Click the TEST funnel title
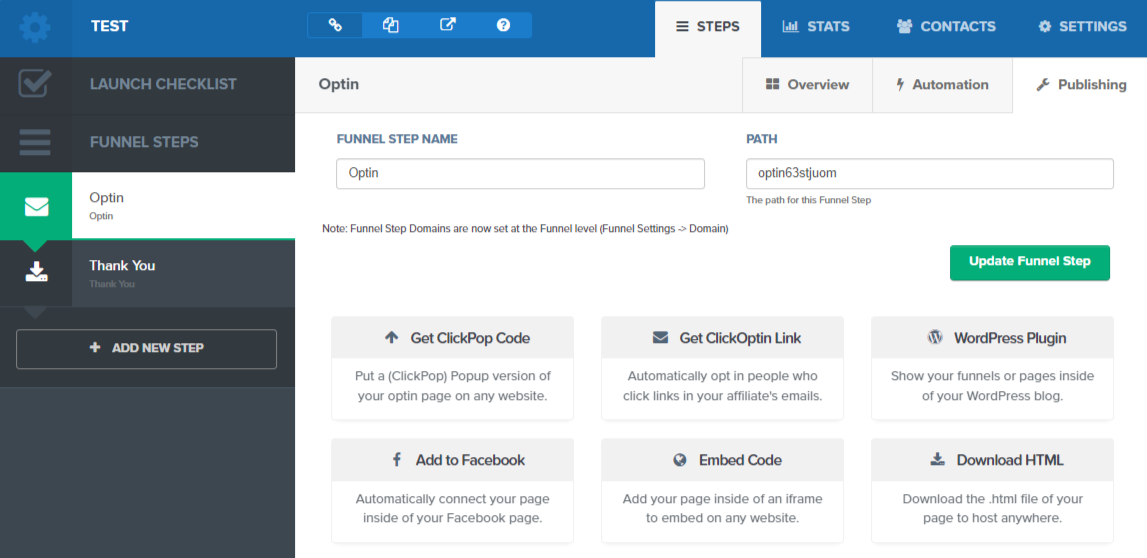This screenshot has height=558, width=1147. point(110,26)
